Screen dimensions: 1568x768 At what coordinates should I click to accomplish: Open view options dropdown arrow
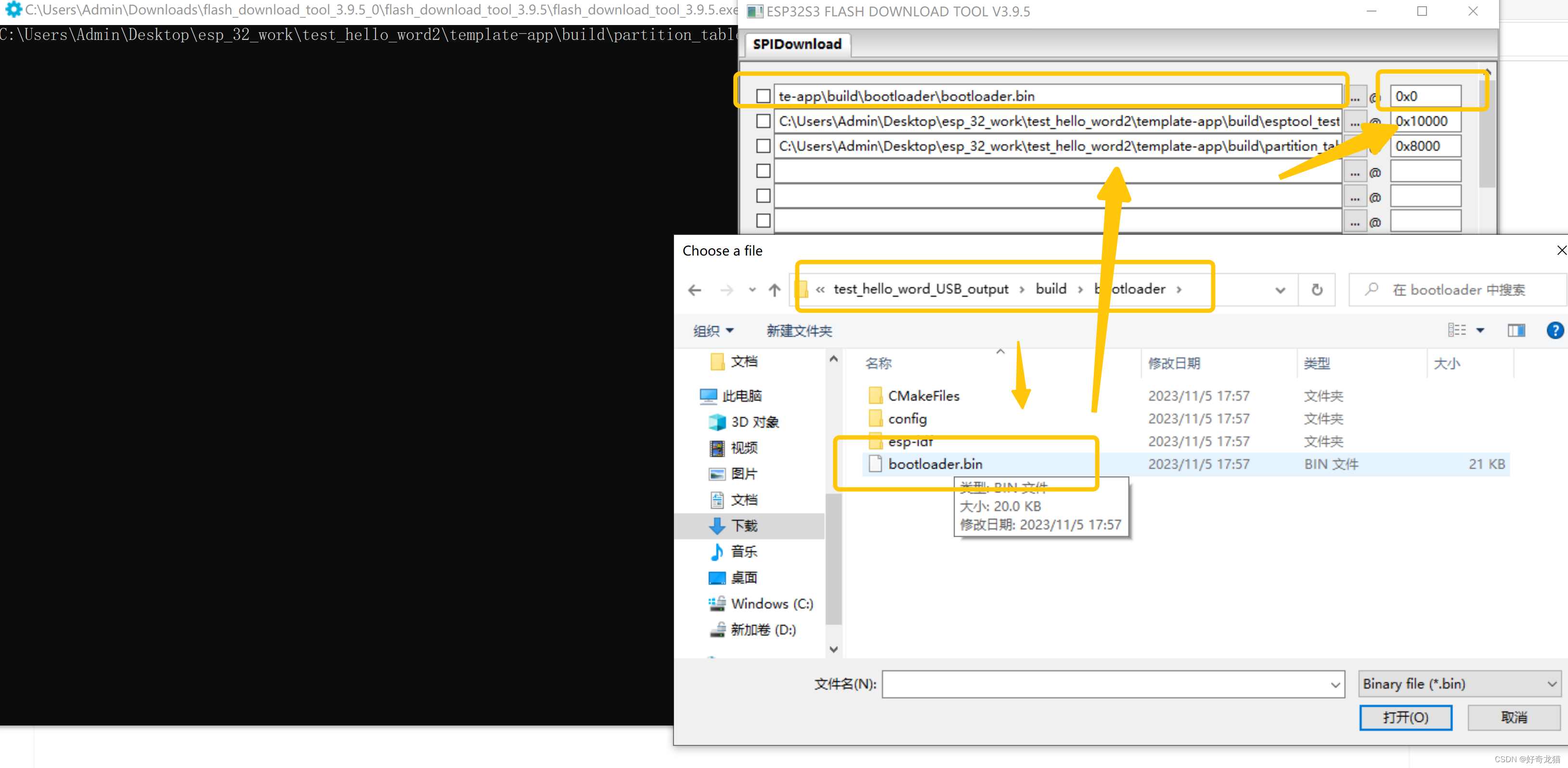click(x=1480, y=331)
